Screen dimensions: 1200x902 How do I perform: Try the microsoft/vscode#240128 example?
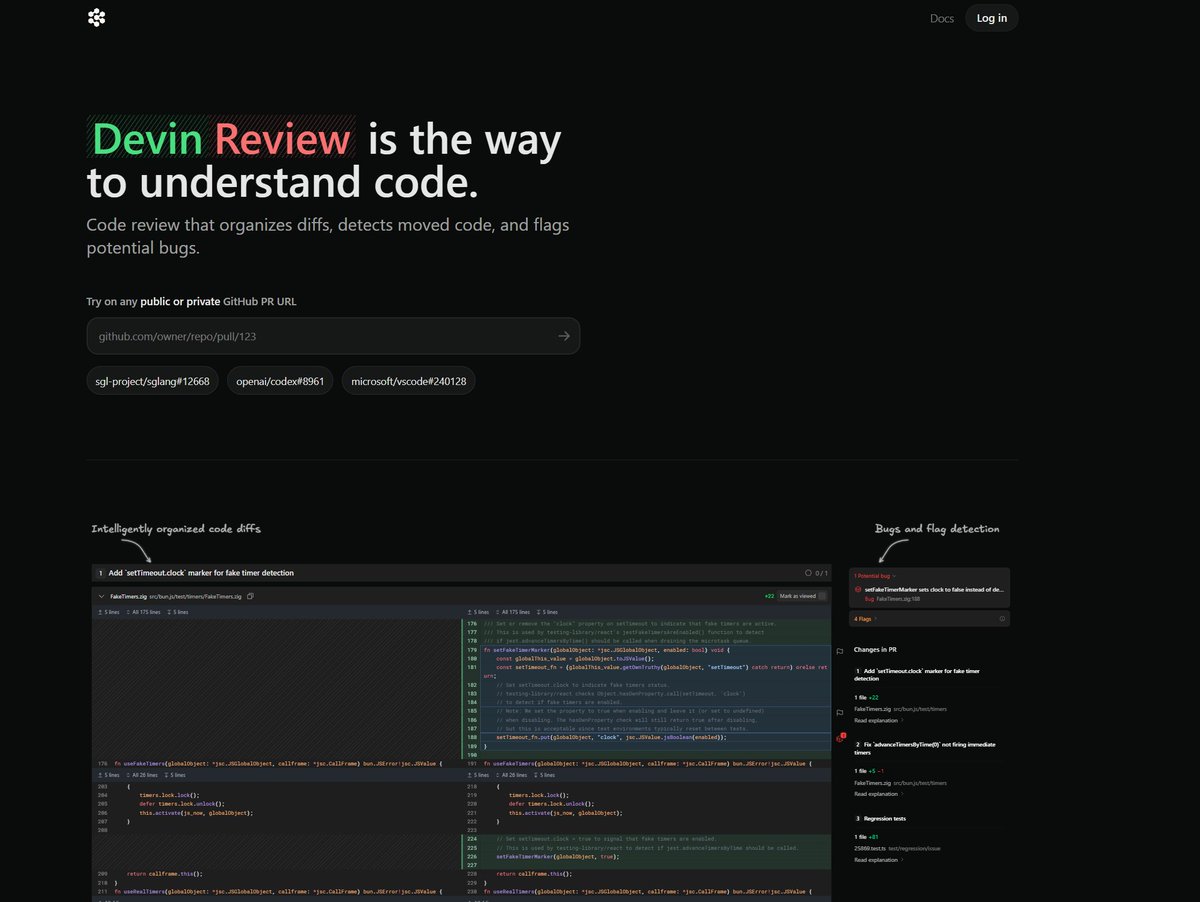point(409,381)
